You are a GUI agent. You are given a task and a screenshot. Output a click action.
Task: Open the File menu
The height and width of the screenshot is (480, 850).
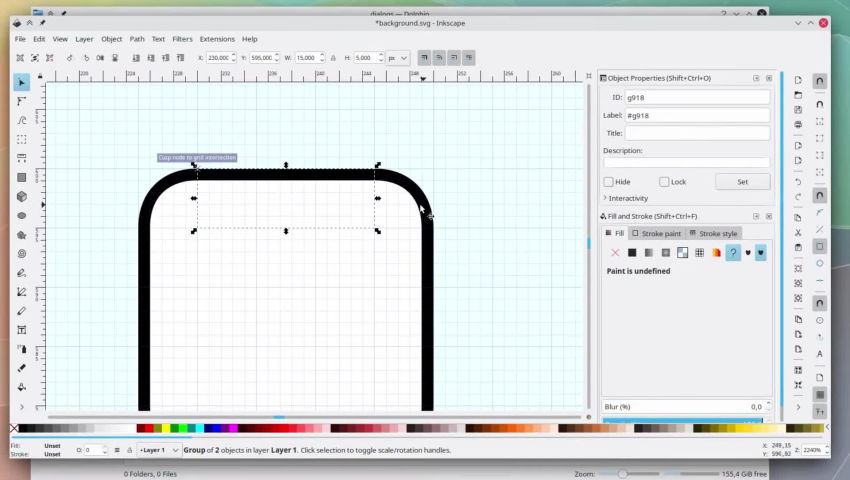click(20, 39)
